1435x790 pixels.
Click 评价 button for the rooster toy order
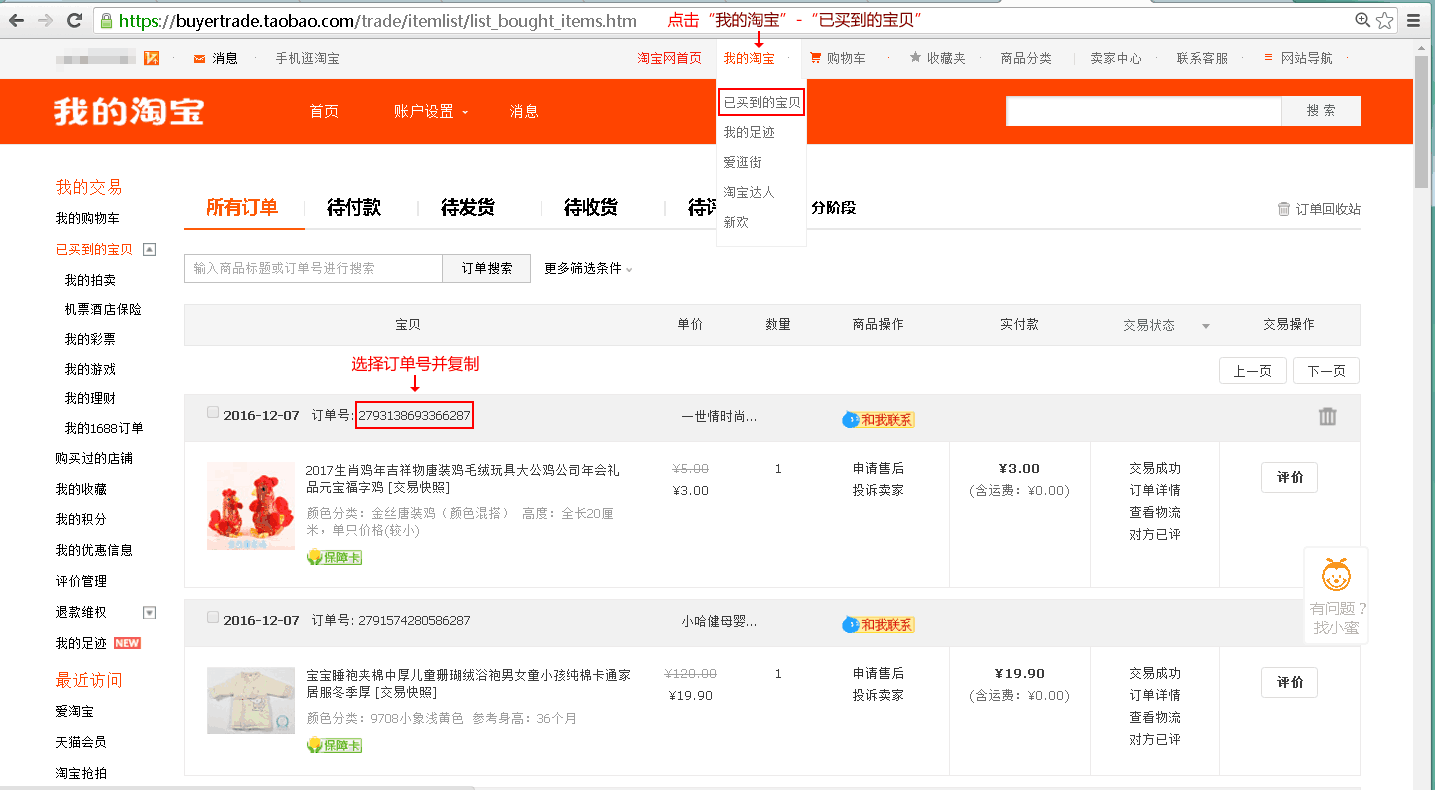pos(1289,477)
